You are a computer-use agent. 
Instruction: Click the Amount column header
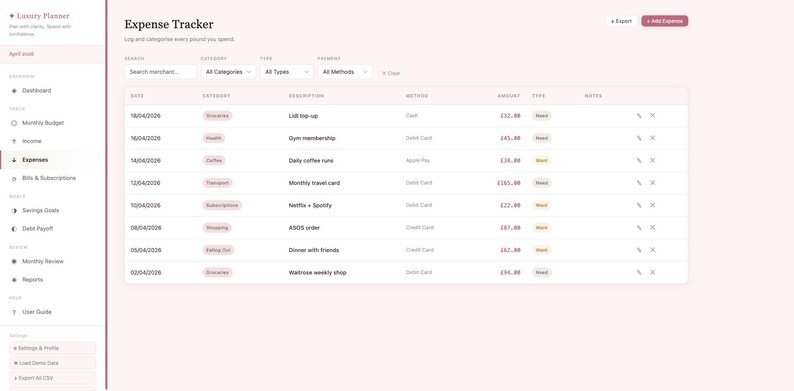click(x=509, y=96)
